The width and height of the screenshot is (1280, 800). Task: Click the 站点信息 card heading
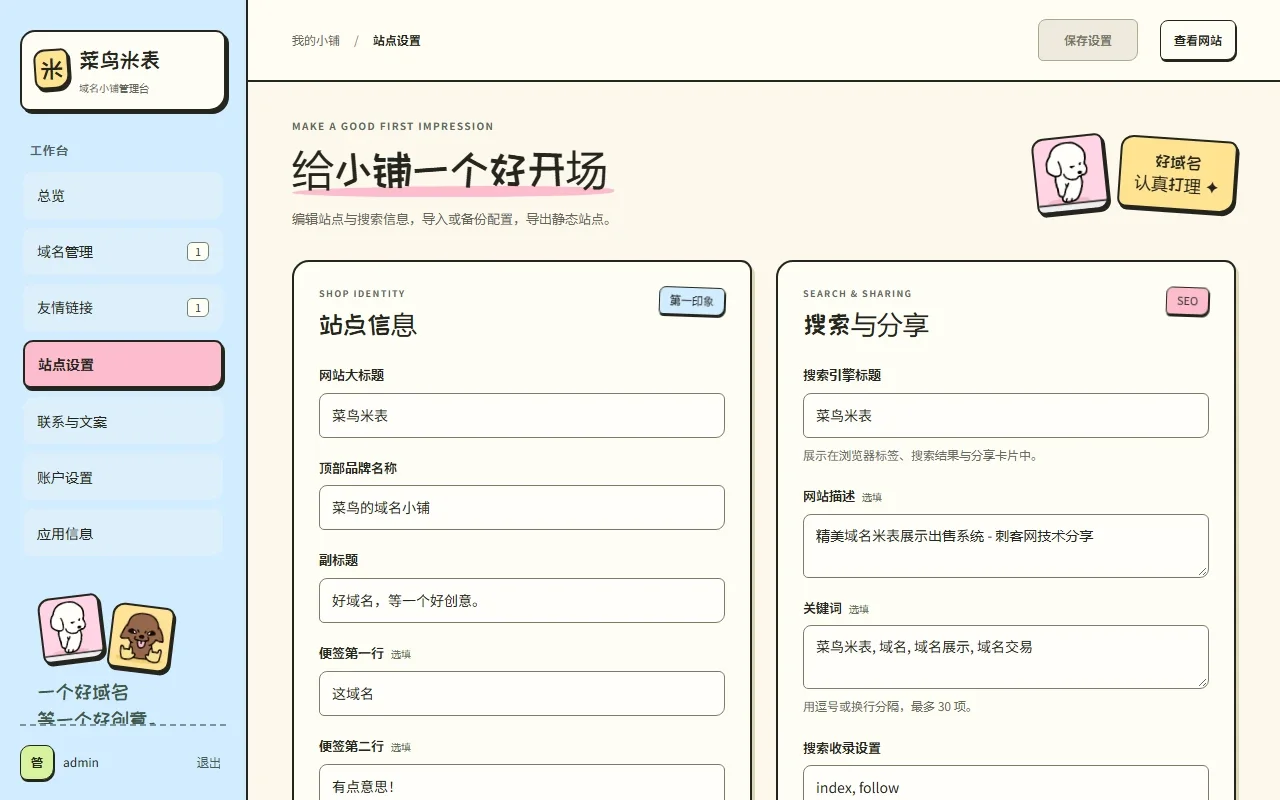(368, 324)
